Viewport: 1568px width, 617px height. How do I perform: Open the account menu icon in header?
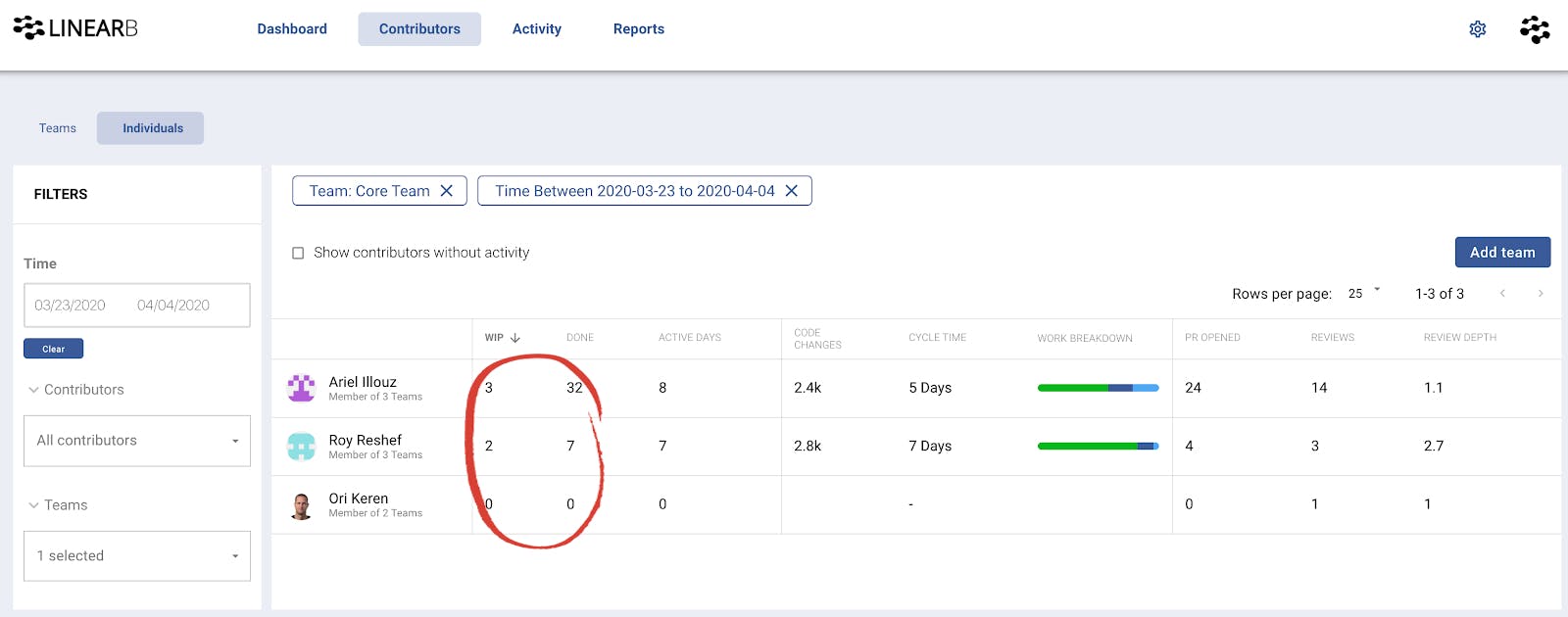coord(1535,29)
